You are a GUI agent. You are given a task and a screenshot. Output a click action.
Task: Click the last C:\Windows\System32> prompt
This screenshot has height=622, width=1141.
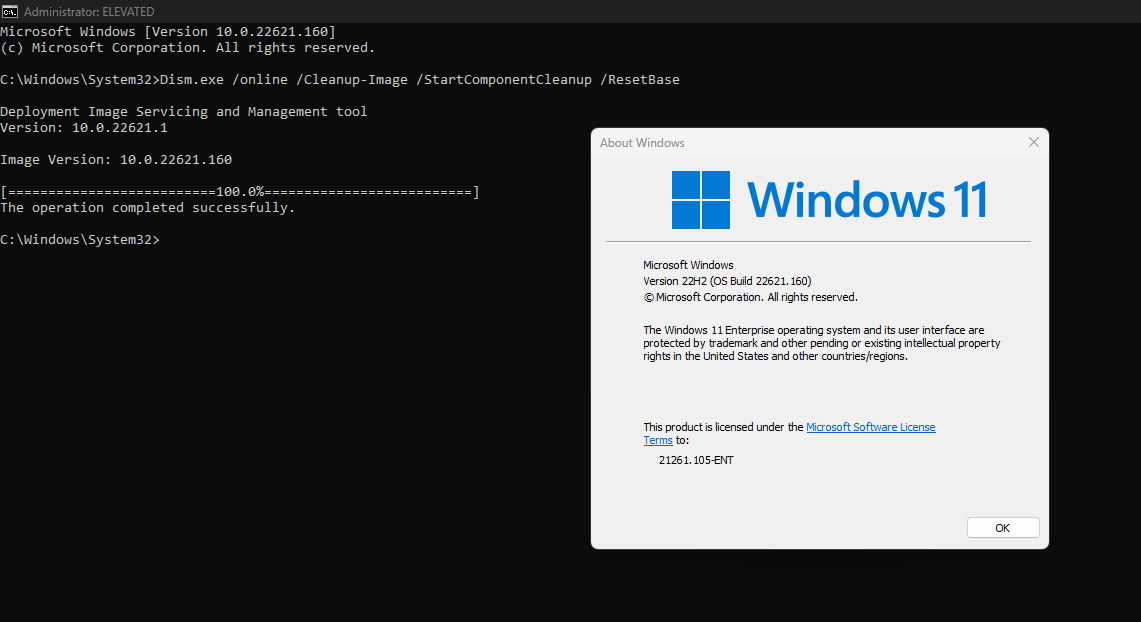[80, 239]
